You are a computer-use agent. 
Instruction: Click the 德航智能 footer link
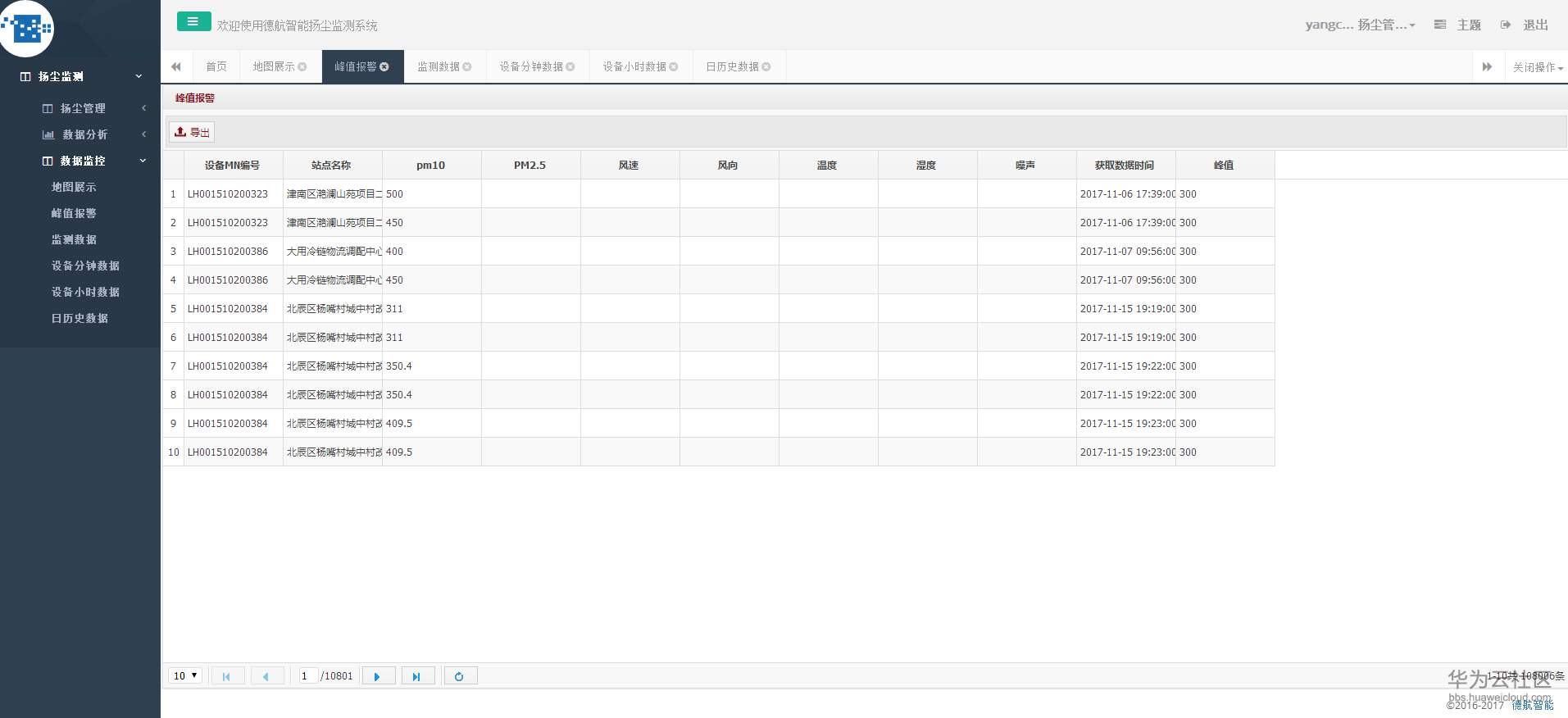pyautogui.click(x=1533, y=705)
